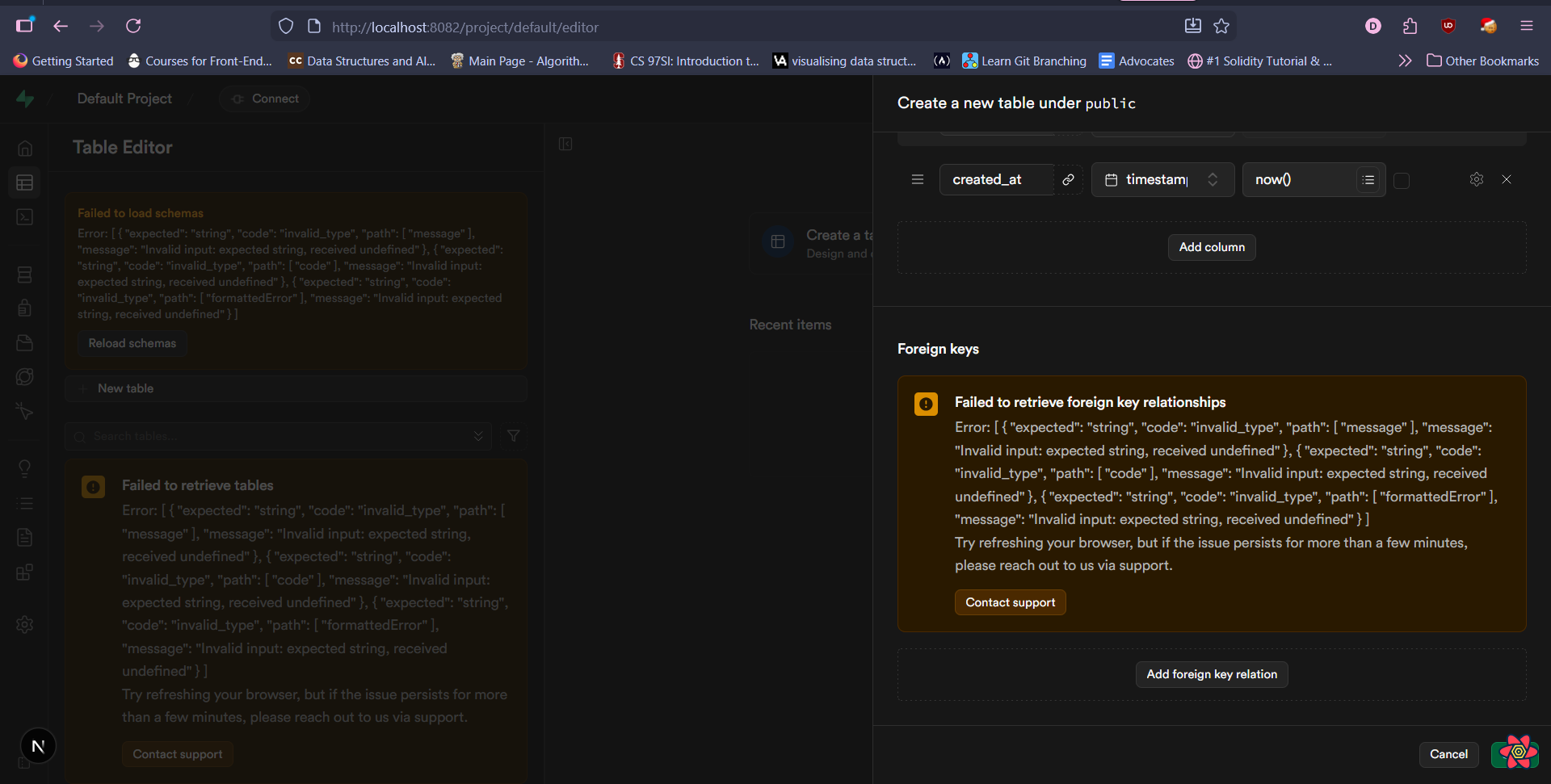Open the Other Bookmarks folder
Screen dimensions: 1551x784
(x=1482, y=61)
